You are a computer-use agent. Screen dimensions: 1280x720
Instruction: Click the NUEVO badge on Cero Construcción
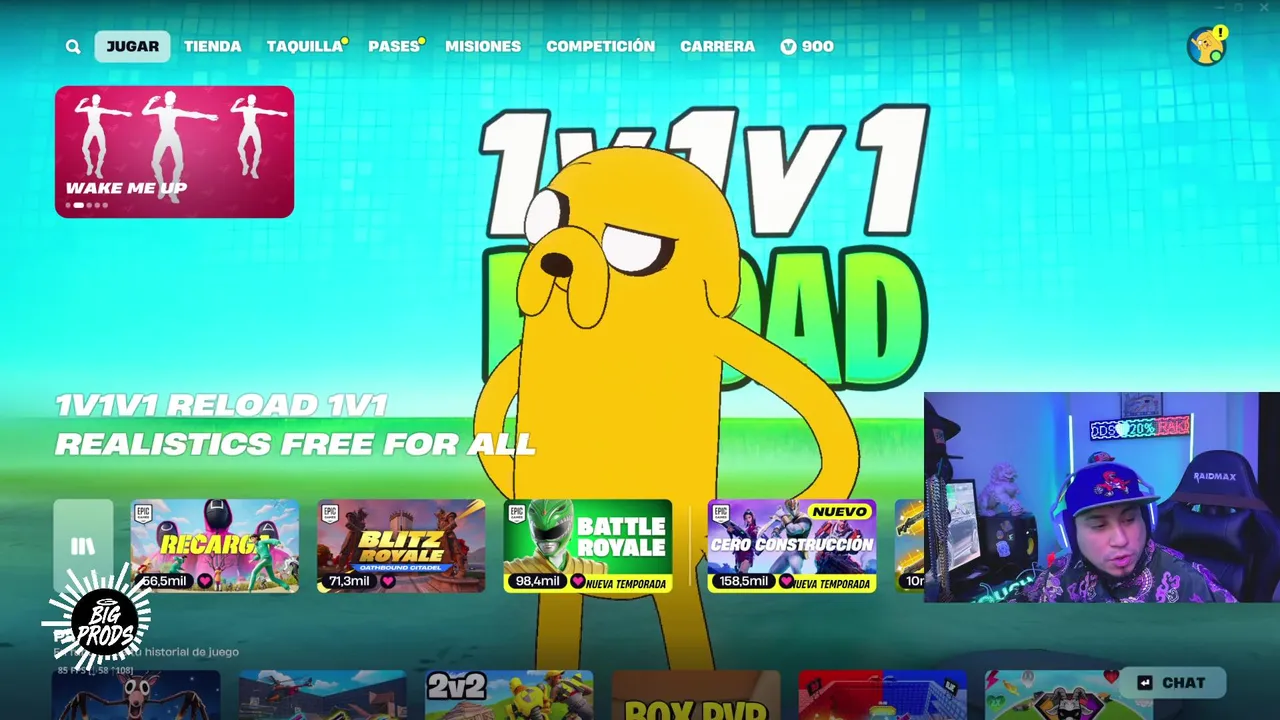[841, 512]
